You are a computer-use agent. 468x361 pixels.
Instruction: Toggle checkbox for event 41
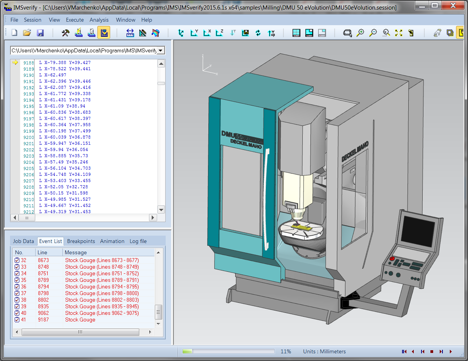tap(17, 320)
